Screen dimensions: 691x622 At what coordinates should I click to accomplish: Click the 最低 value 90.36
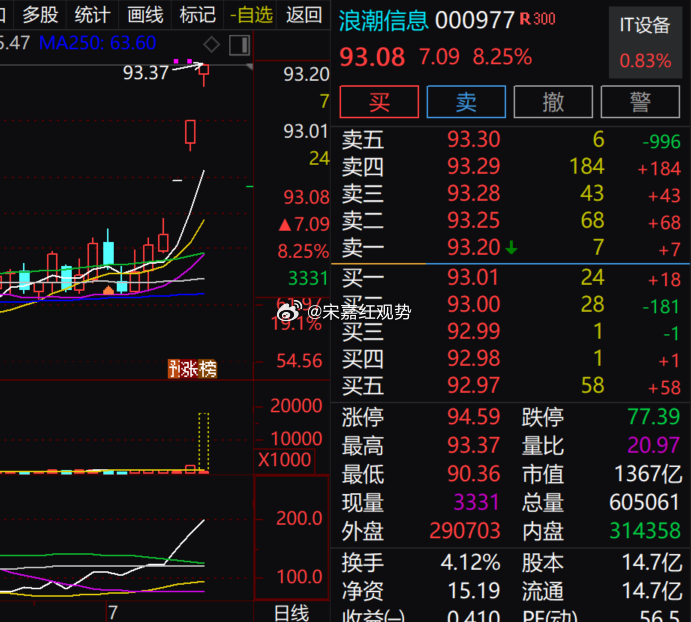tap(474, 474)
